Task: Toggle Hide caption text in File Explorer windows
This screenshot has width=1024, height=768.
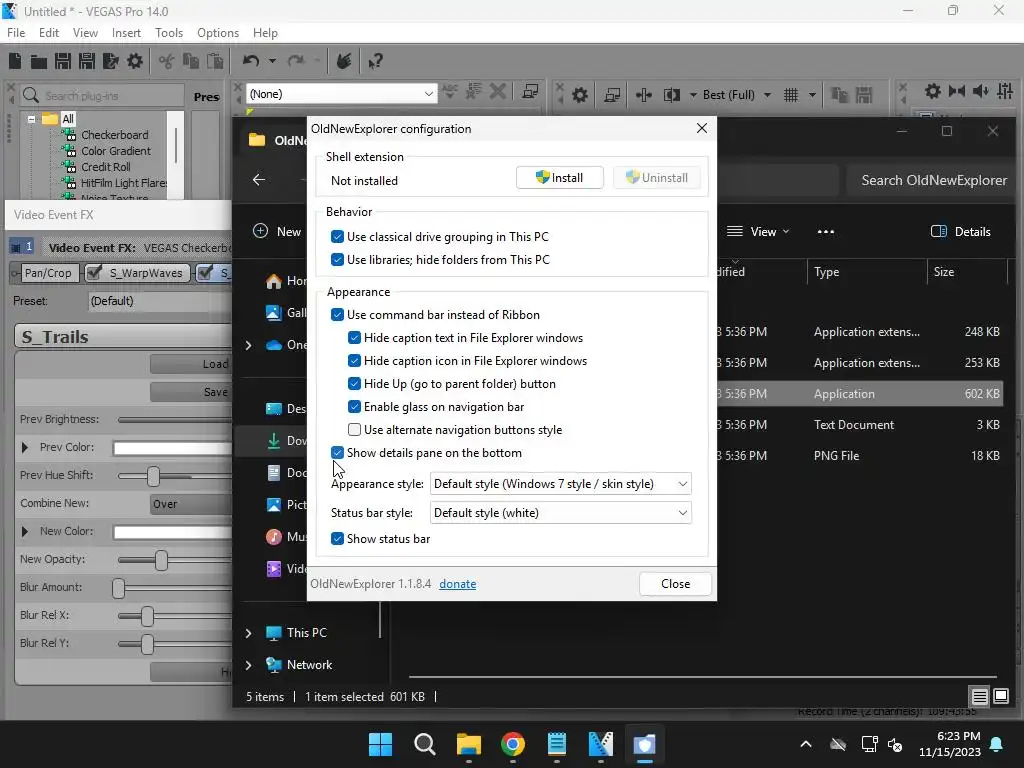Action: click(354, 338)
